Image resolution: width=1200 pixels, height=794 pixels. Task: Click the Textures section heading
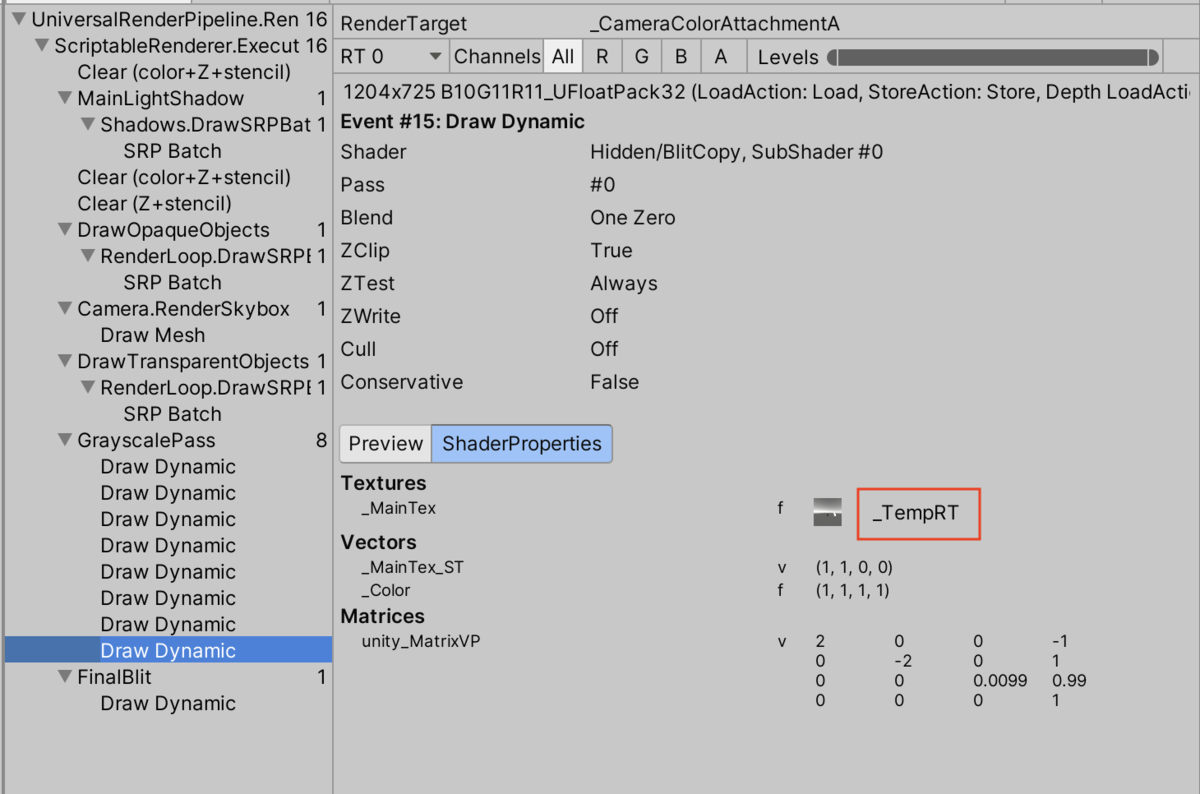[384, 483]
